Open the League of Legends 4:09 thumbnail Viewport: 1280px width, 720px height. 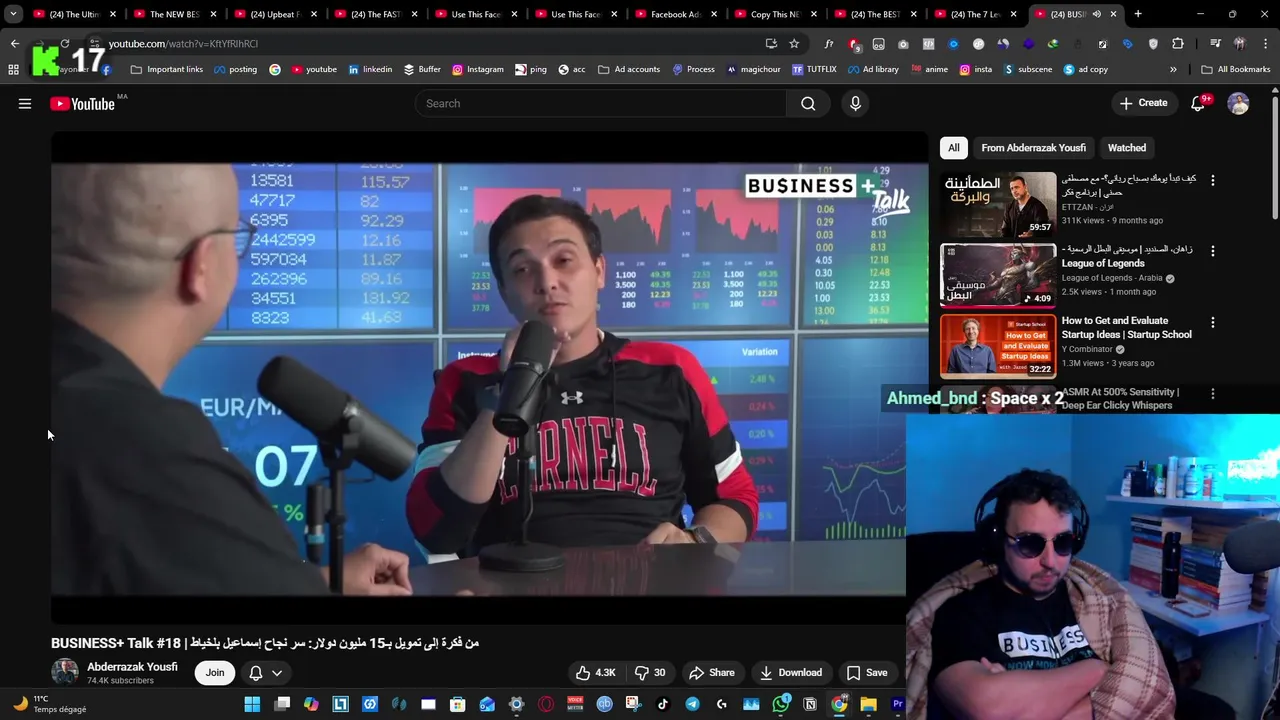click(998, 275)
